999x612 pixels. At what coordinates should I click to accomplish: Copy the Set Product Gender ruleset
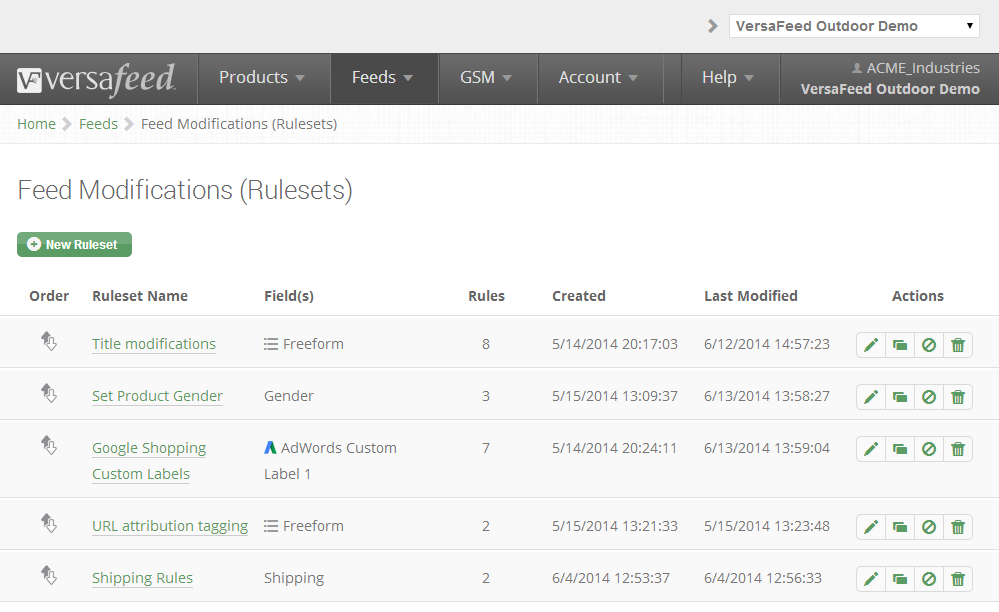pos(900,397)
